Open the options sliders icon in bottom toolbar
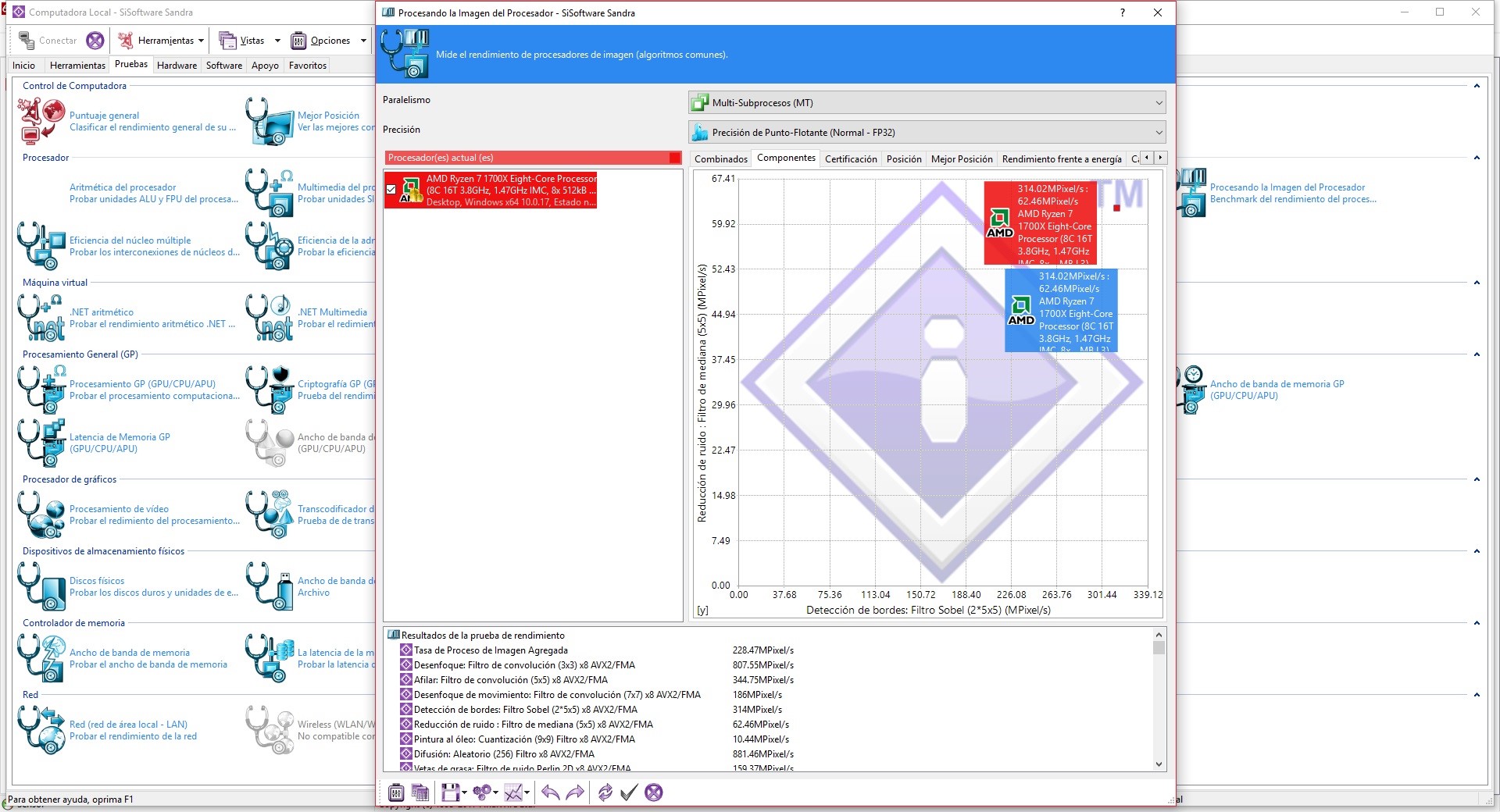Viewport: 1500px width, 812px height. (396, 792)
